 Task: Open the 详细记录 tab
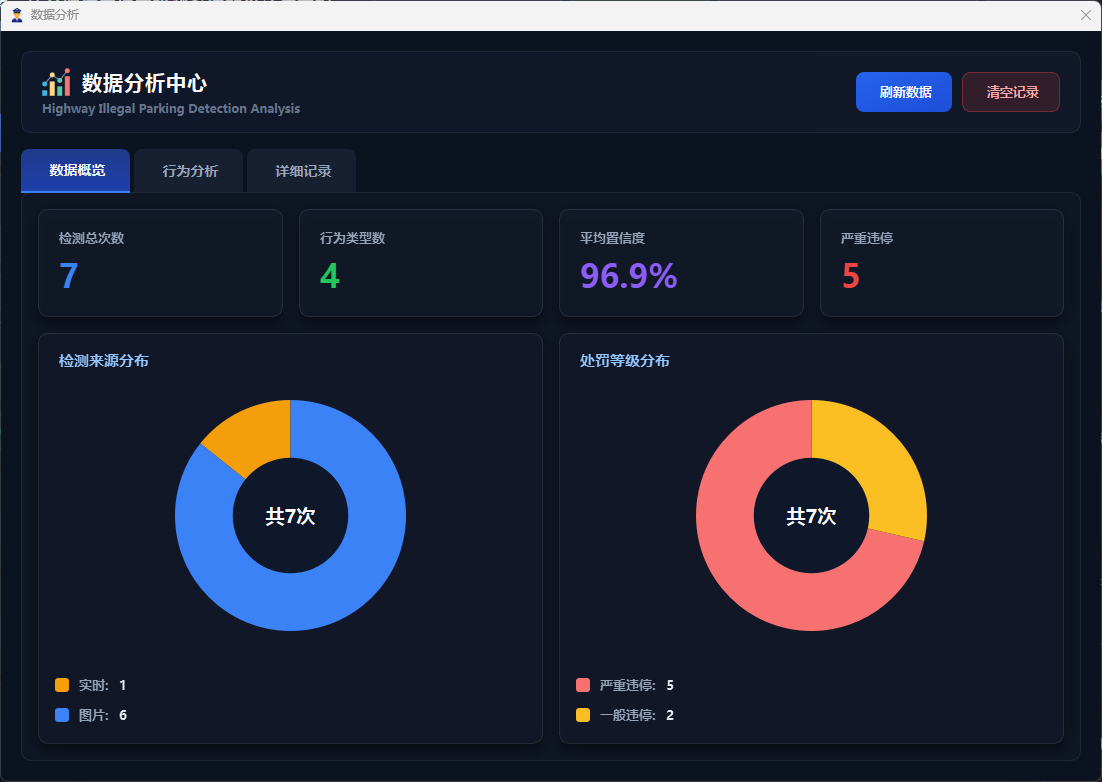[x=302, y=171]
